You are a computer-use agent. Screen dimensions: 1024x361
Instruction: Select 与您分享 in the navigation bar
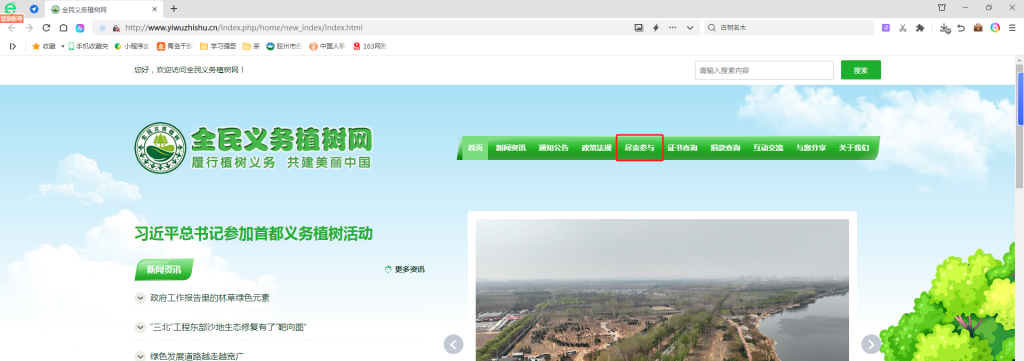click(810, 148)
